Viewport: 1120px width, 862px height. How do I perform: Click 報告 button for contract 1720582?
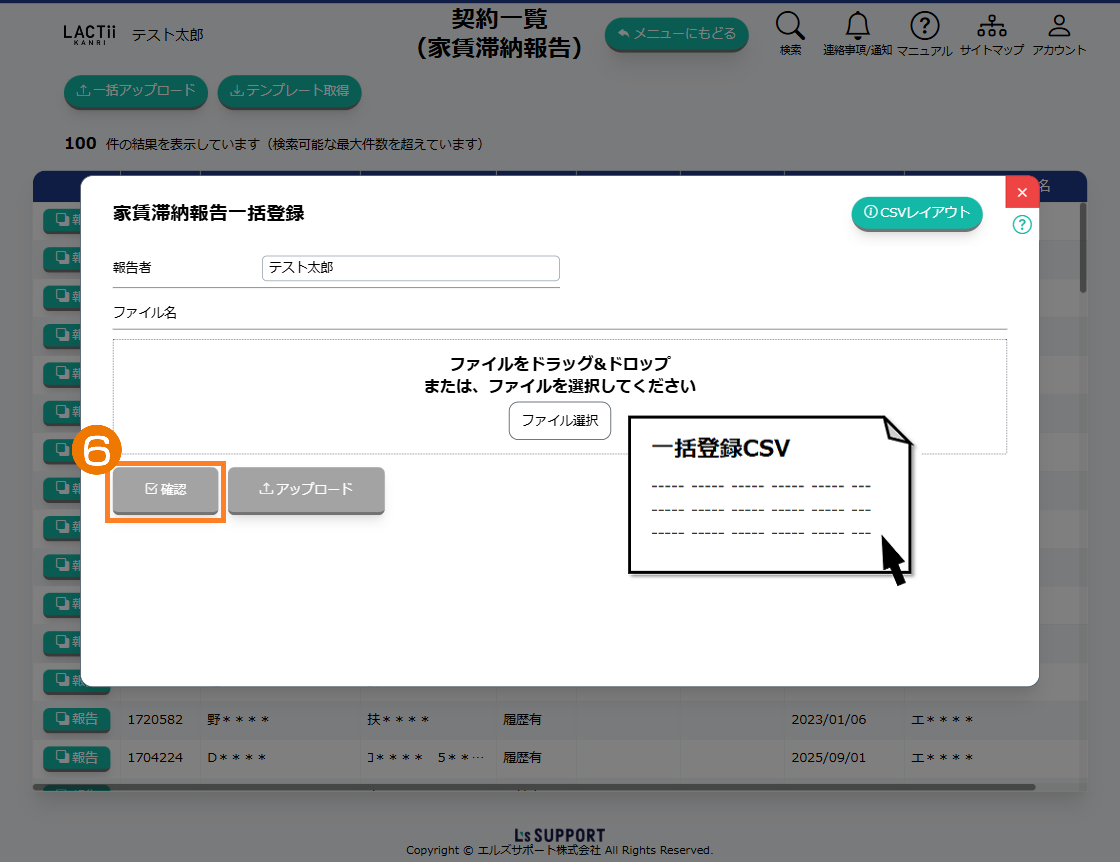[77, 719]
